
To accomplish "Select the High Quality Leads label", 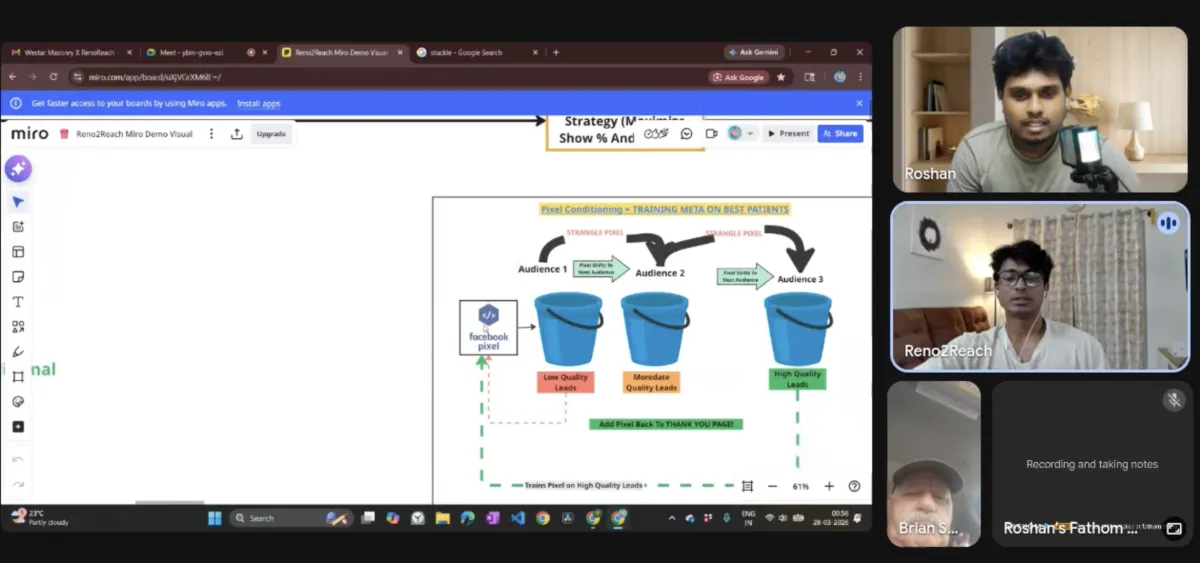I will [x=797, y=379].
